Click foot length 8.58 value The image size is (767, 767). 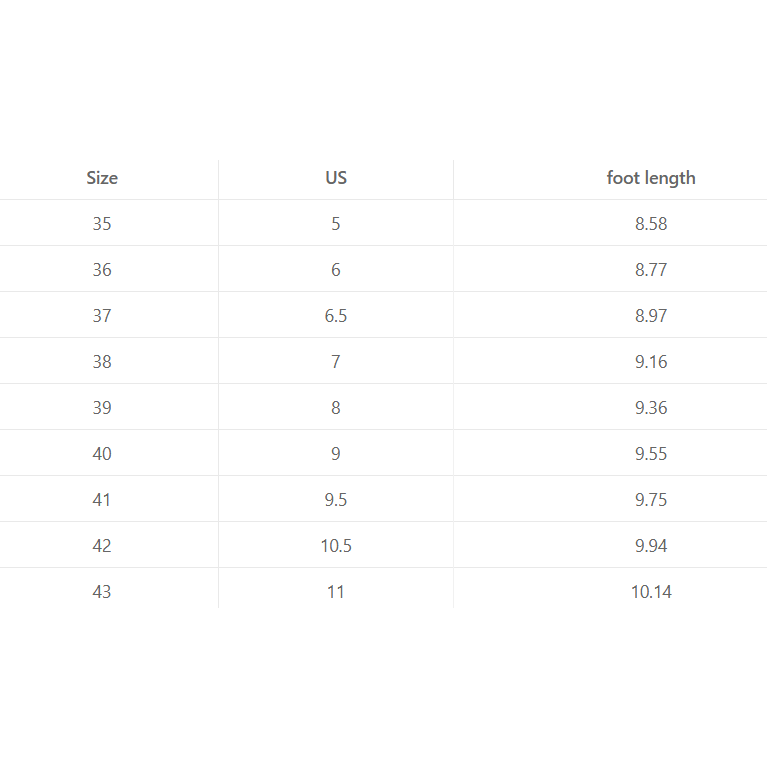pos(651,224)
